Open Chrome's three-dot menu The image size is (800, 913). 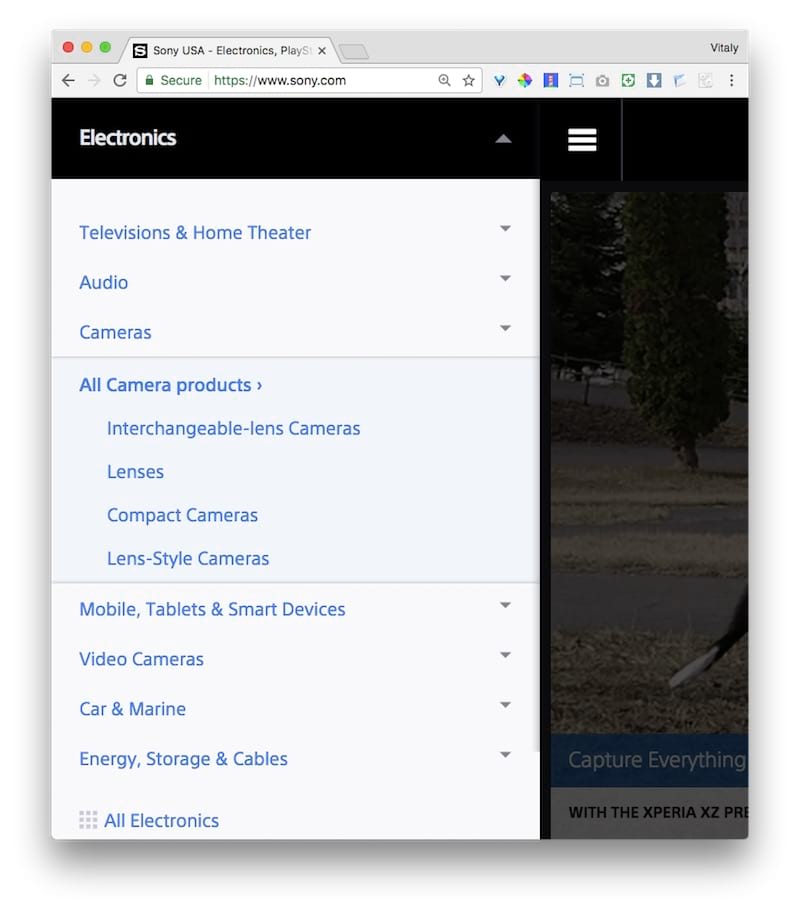[x=731, y=80]
